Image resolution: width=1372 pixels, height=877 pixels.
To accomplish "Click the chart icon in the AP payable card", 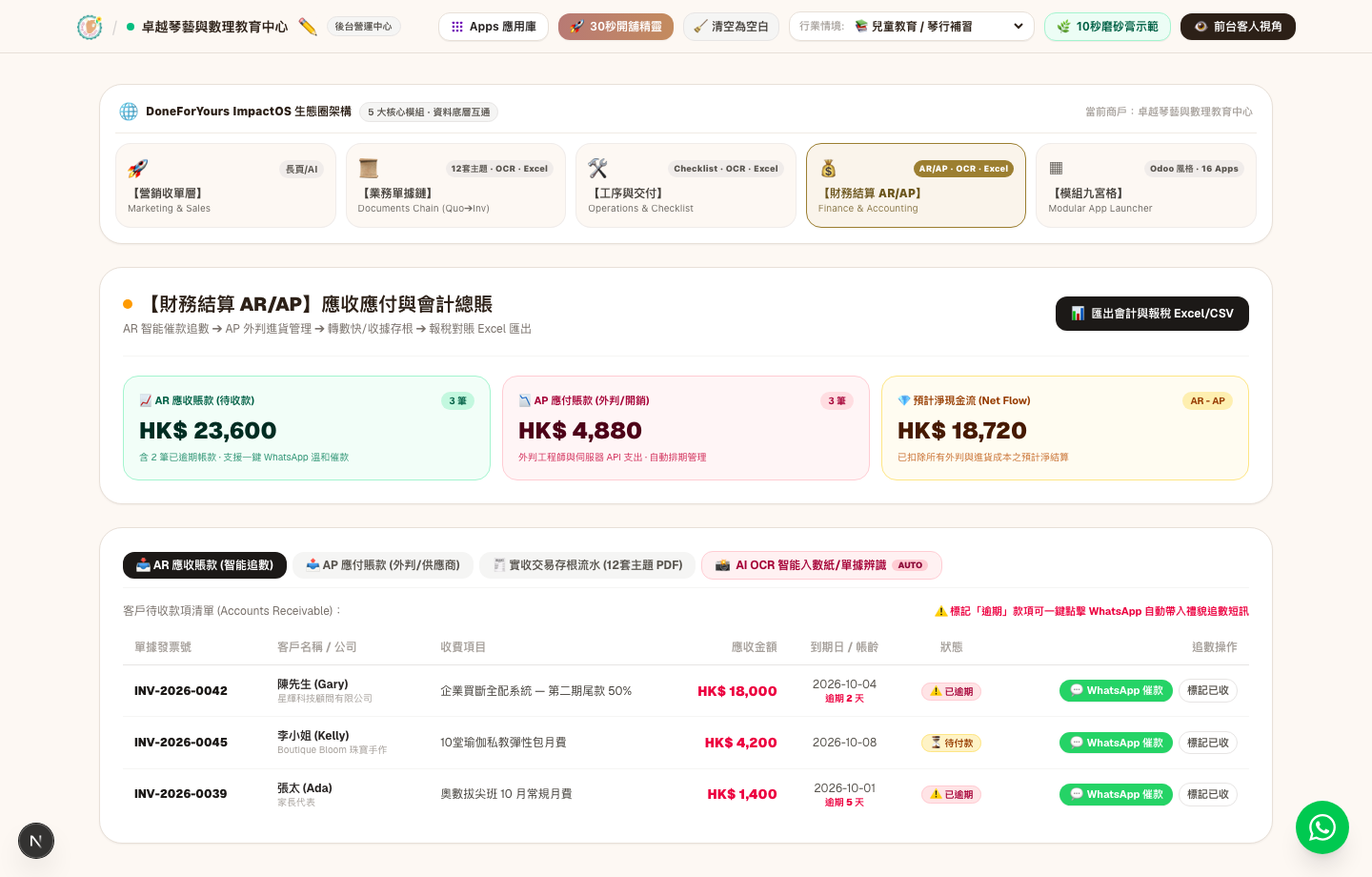I will pos(525,401).
